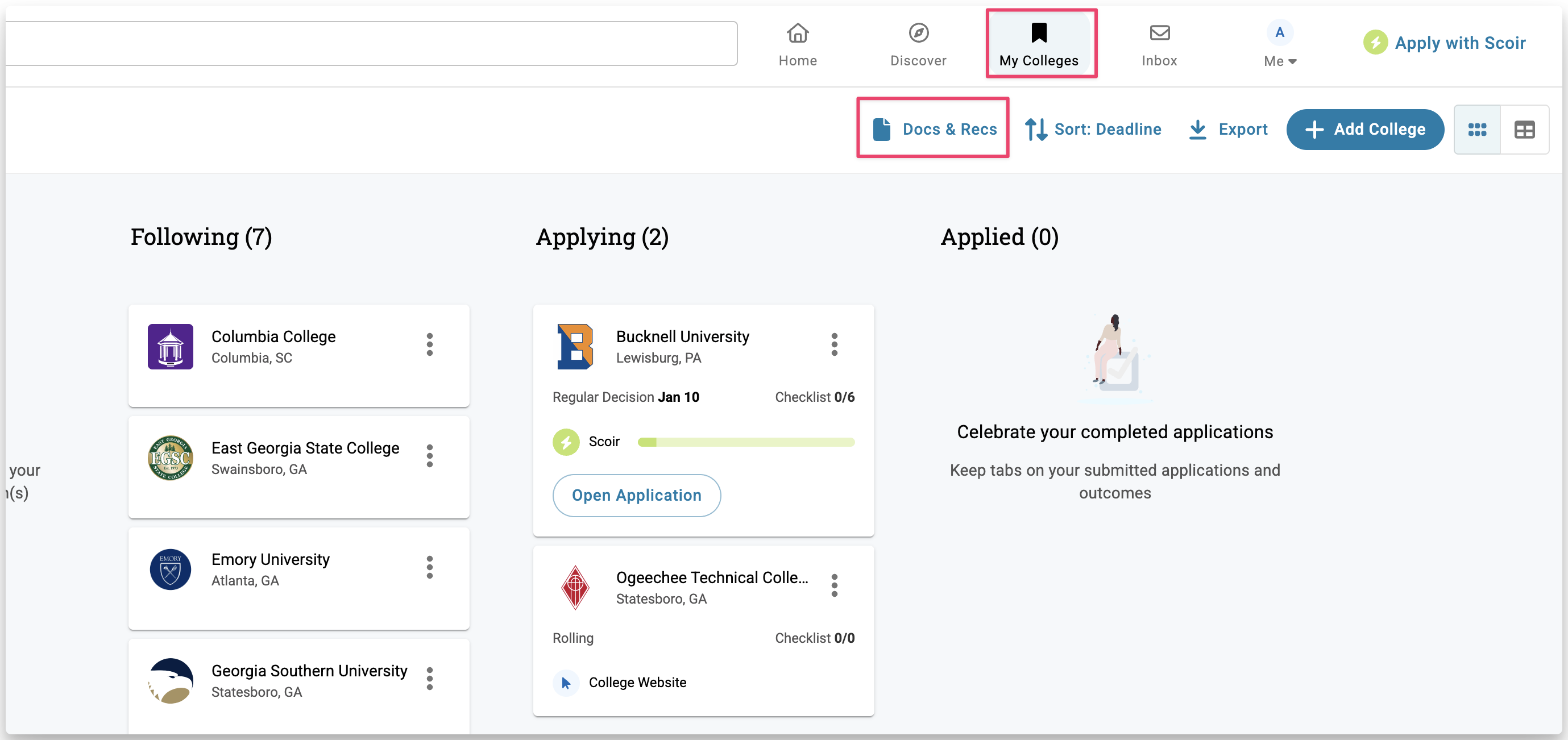Open Discover compass icon
The height and width of the screenshot is (740, 1568).
918,33
